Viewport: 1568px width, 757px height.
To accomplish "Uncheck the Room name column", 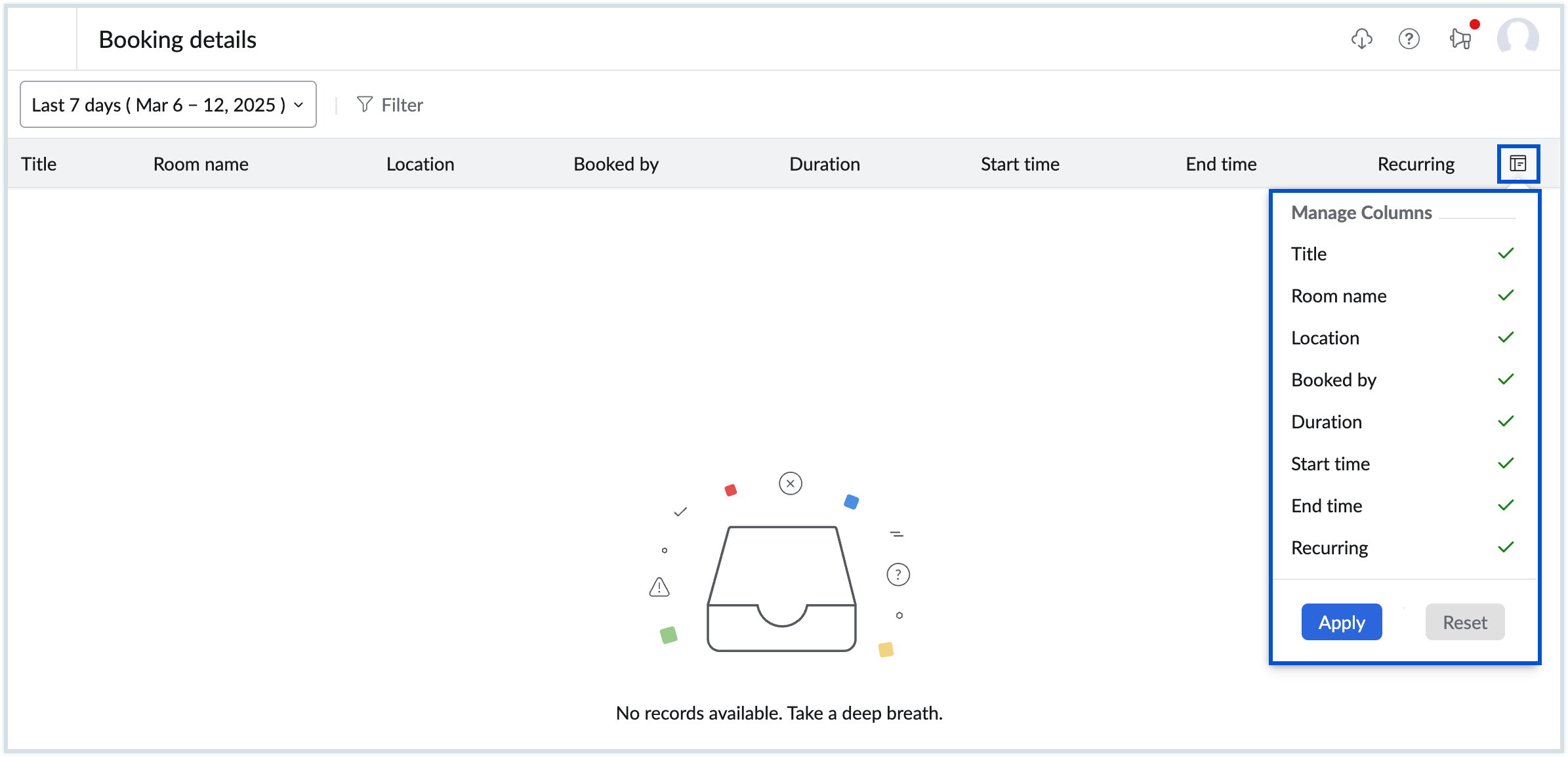I will 1506,296.
